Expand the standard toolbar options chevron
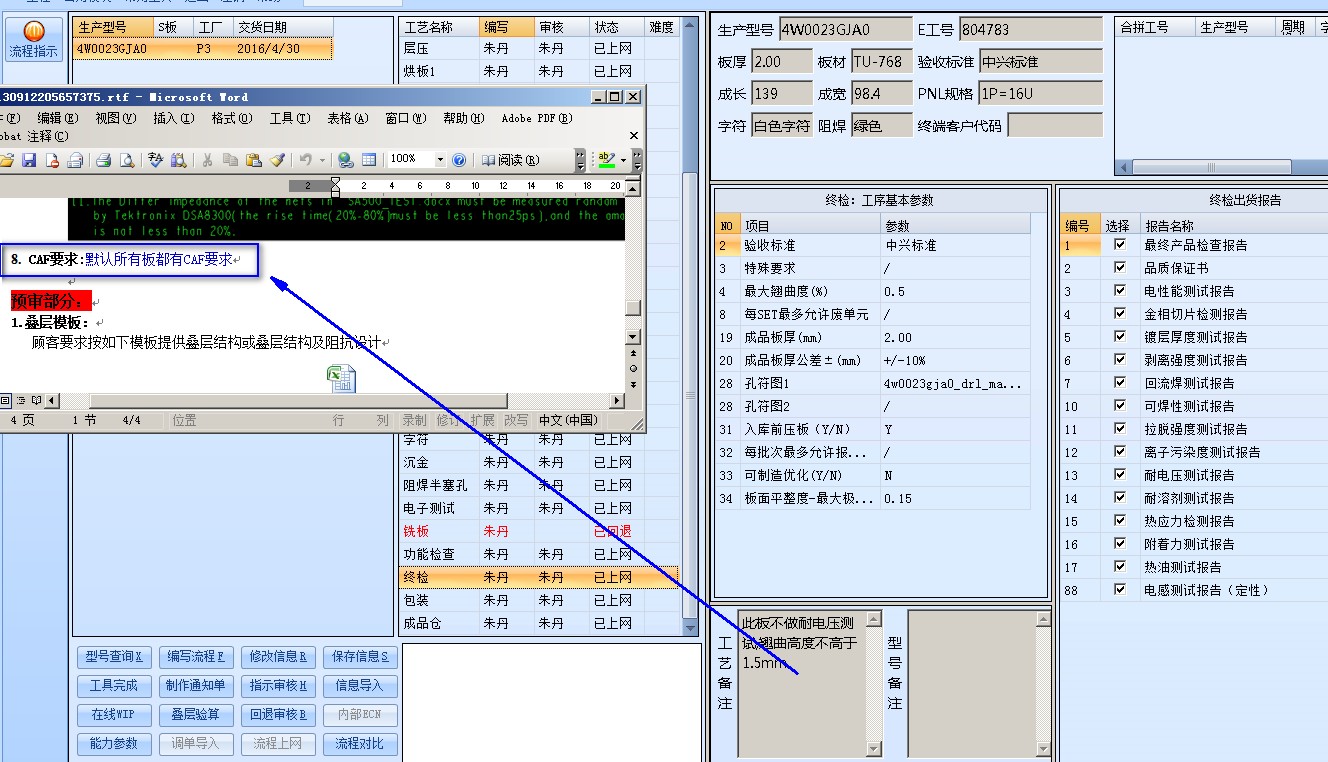Screen dimensions: 1328x762 point(581,160)
